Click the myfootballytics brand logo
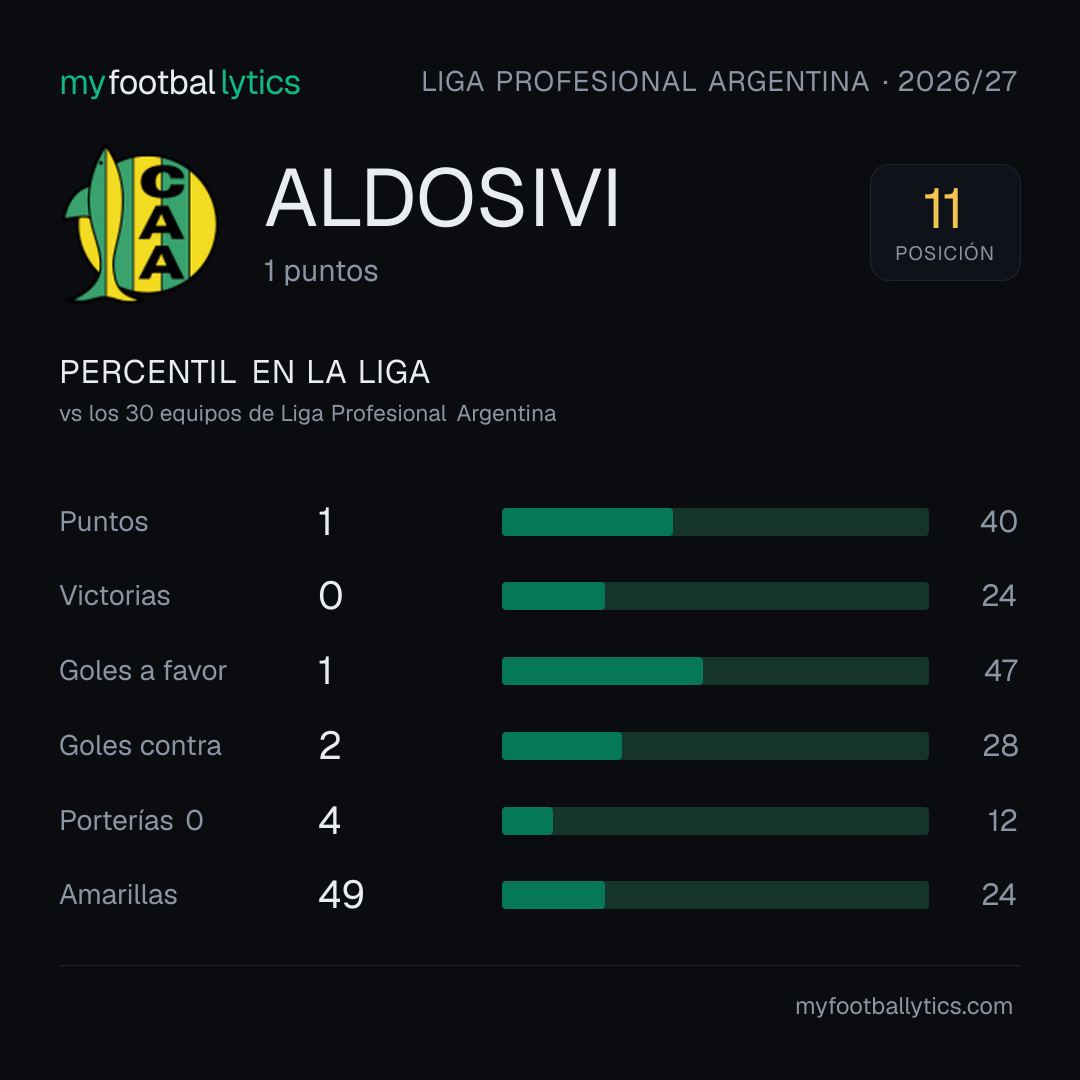 [180, 83]
